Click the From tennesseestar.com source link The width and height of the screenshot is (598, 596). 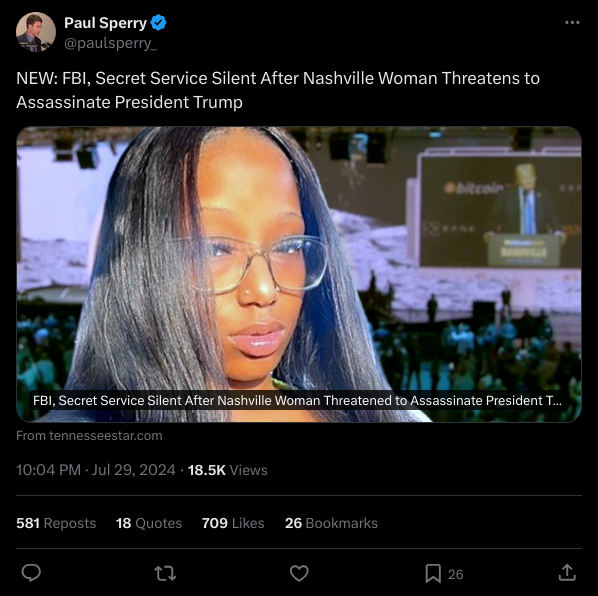89,435
